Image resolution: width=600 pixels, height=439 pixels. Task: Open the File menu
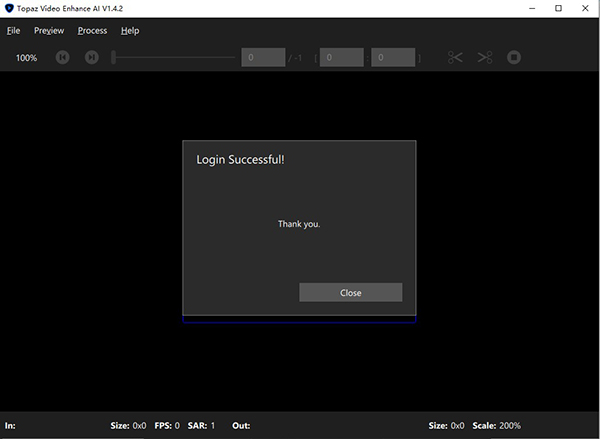(x=13, y=31)
